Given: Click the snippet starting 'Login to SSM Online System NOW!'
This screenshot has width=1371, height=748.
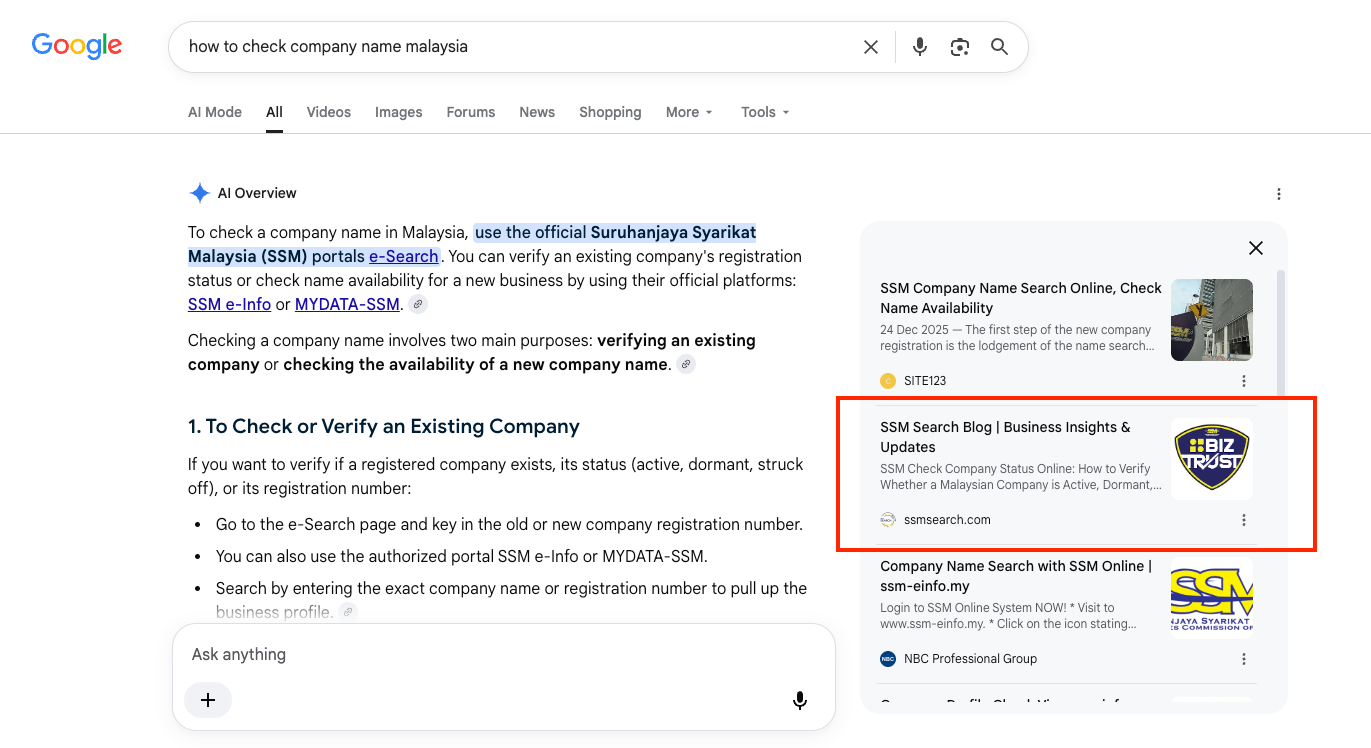Looking at the screenshot, I should tap(1008, 616).
